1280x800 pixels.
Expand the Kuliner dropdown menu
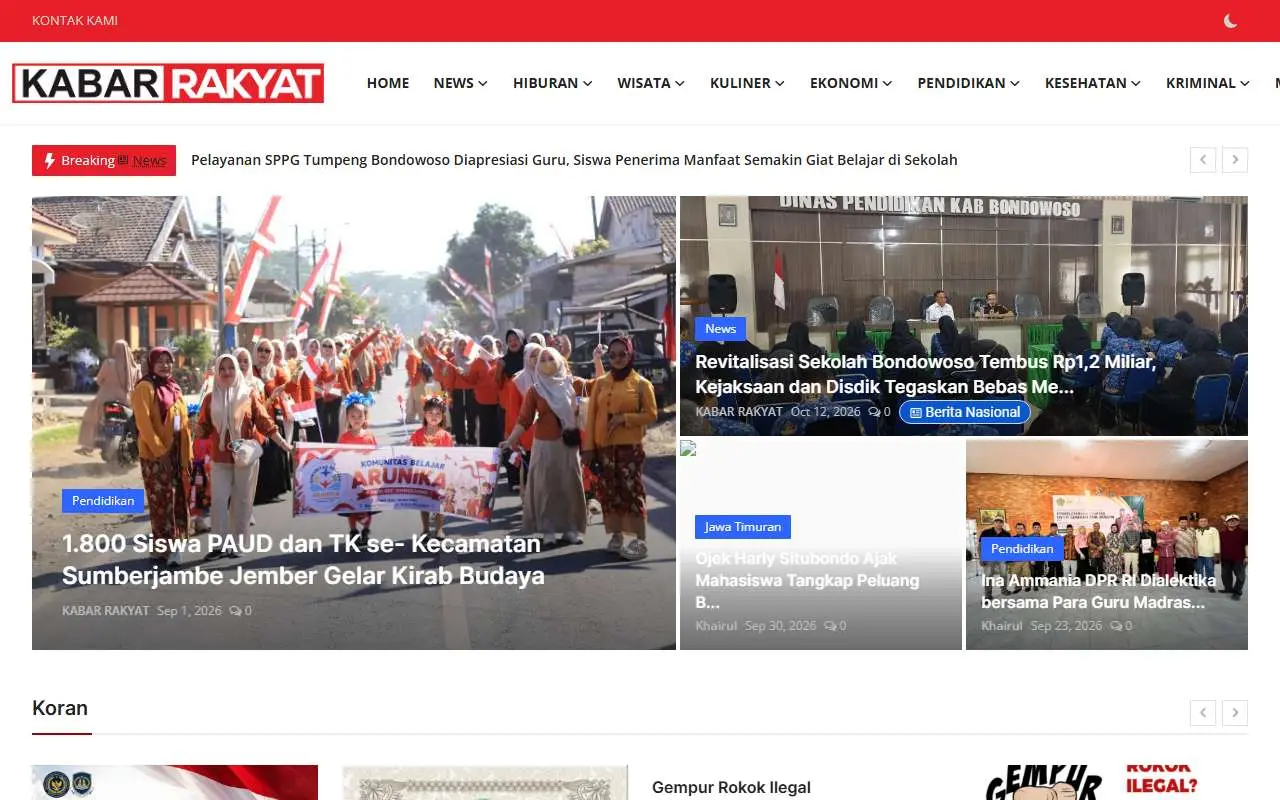[x=747, y=83]
